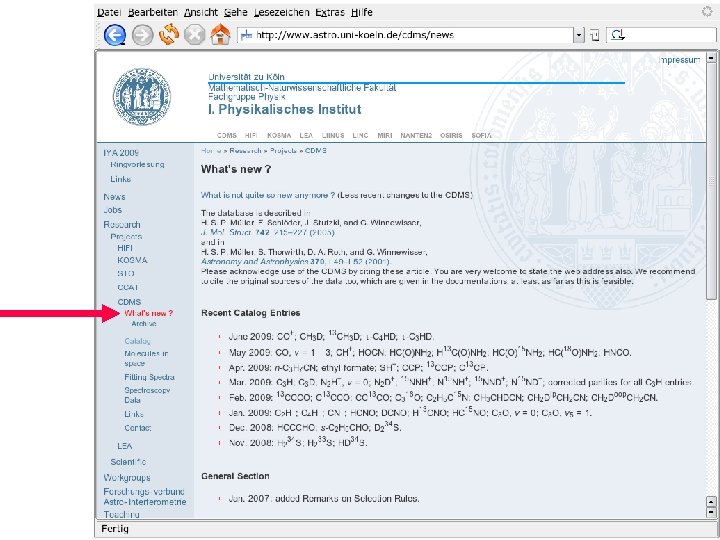Open What is not quite so new link
Screen dimensions: 720x540
coord(268,195)
